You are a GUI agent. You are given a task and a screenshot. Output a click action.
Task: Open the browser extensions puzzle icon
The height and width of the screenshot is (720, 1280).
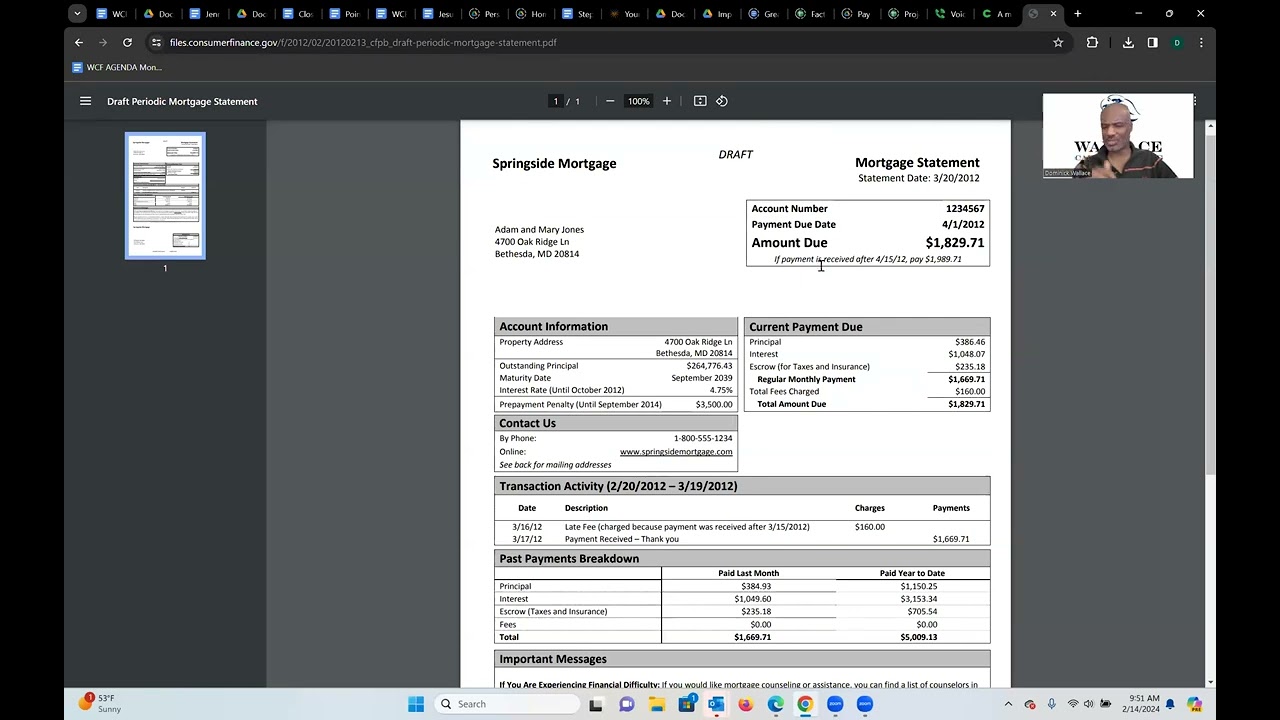click(1092, 43)
